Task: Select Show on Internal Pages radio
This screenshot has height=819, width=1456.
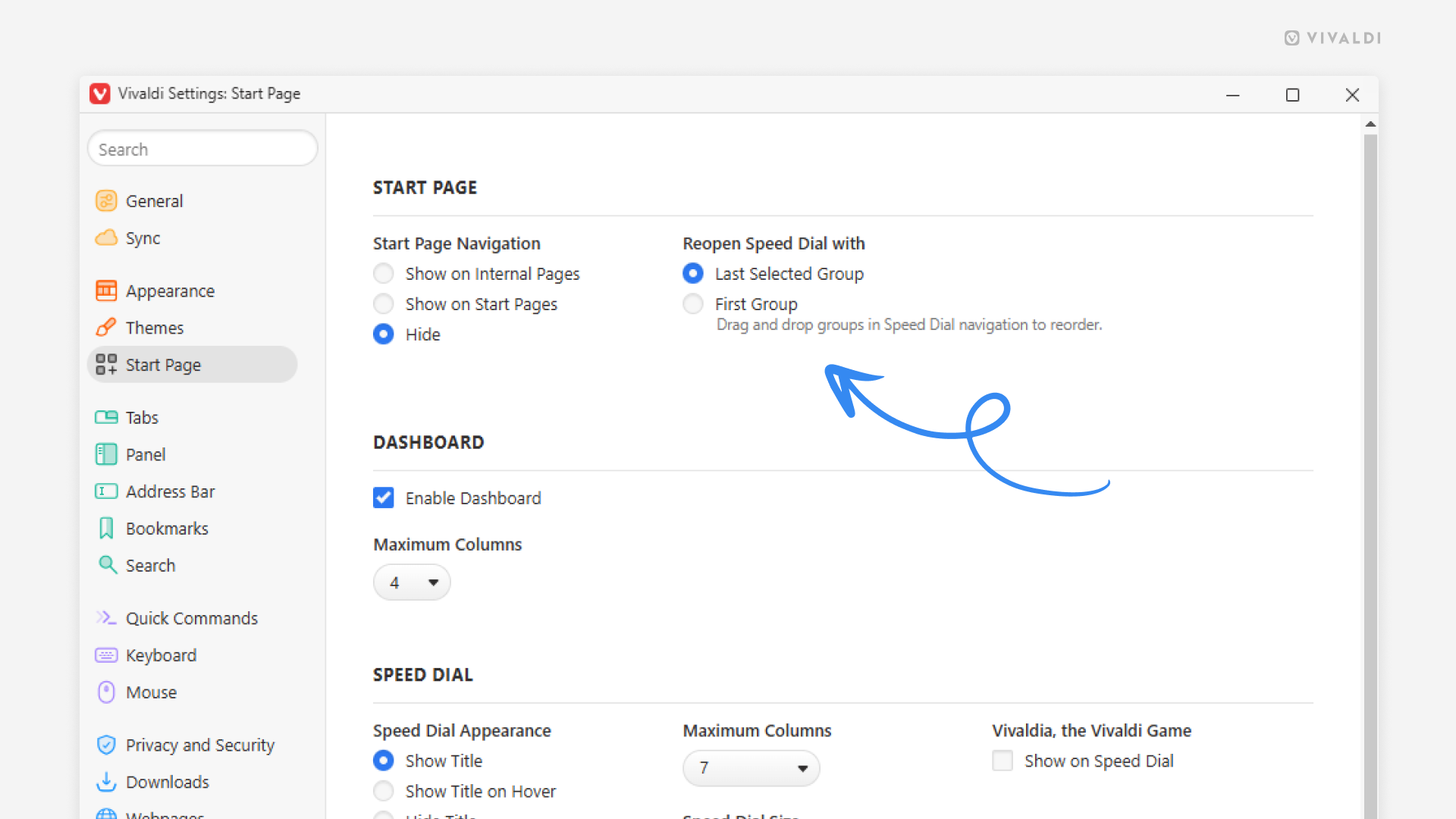Action: [384, 274]
